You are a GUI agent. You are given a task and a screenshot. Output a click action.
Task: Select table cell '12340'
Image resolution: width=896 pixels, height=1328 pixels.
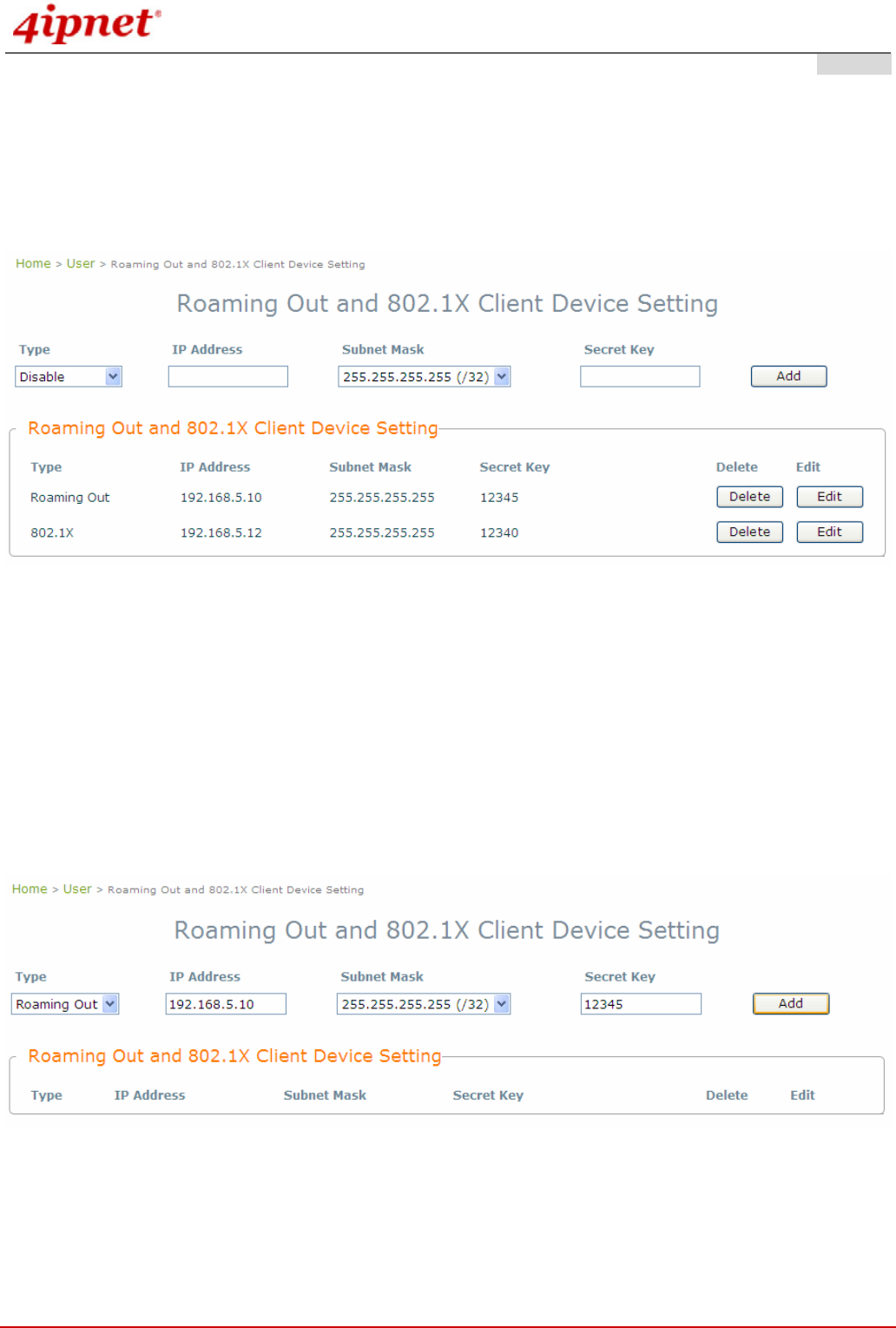[499, 532]
